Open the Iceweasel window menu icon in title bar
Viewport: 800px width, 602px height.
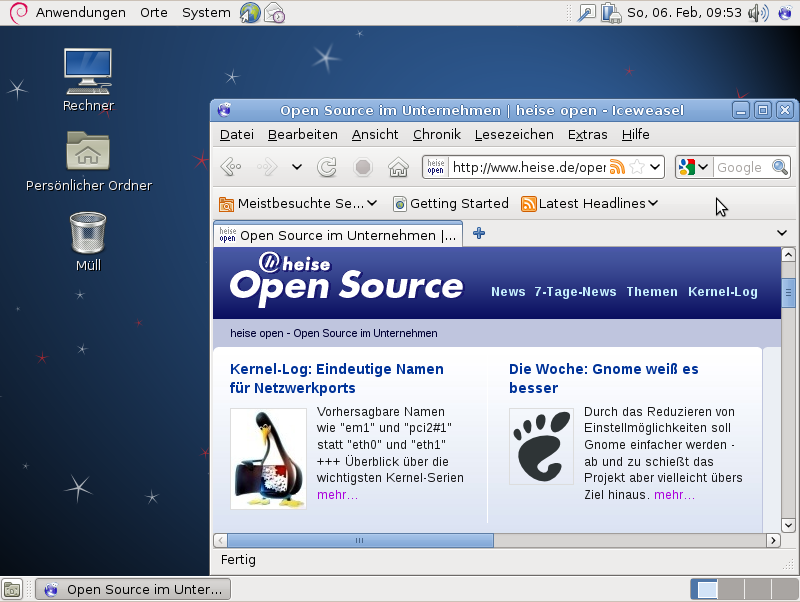224,110
